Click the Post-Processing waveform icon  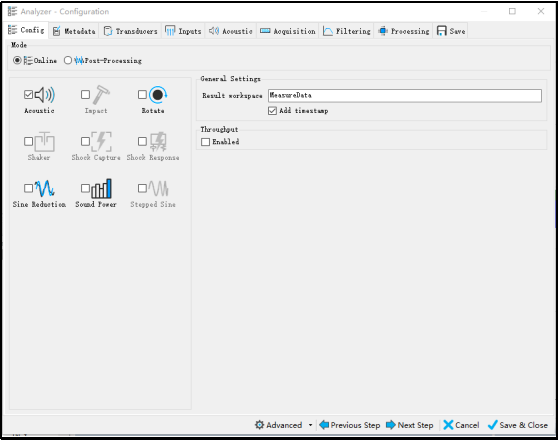click(x=79, y=60)
